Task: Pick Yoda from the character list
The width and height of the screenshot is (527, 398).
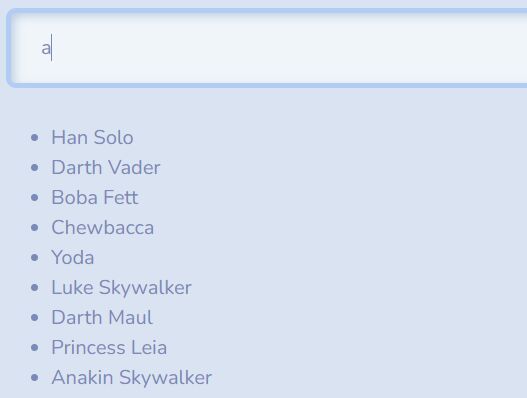Action: (x=73, y=257)
